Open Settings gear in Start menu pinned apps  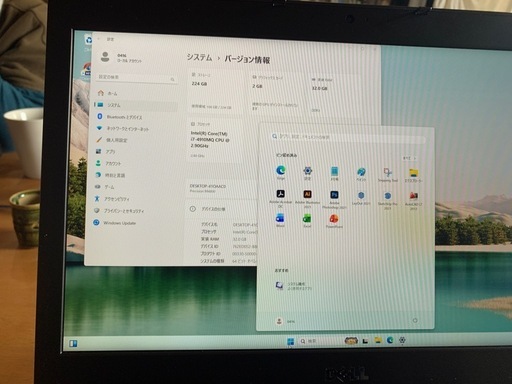[307, 173]
